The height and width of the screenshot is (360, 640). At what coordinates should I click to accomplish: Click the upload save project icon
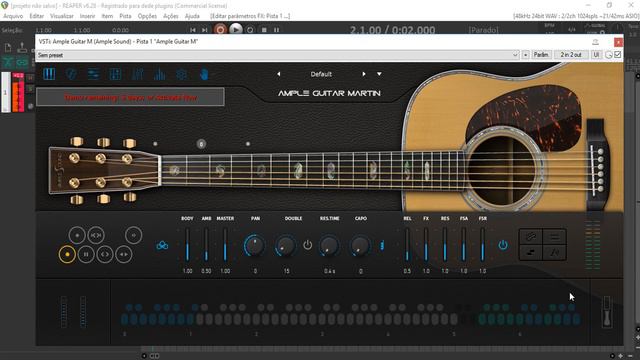pyautogui.click(x=22, y=48)
